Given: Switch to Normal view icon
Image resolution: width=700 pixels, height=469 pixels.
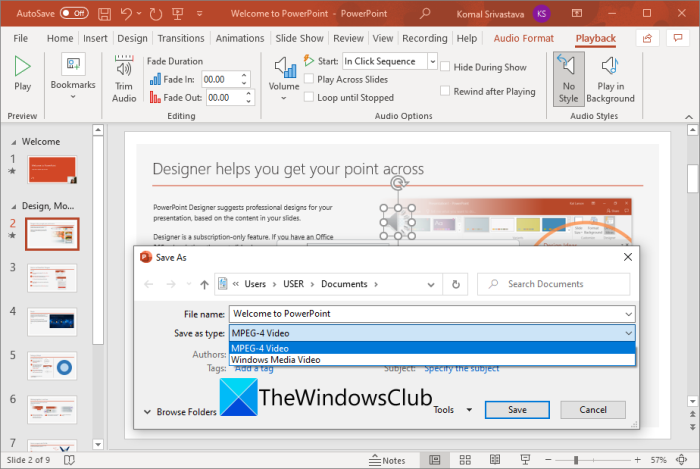Looking at the screenshot, I should click(434, 460).
